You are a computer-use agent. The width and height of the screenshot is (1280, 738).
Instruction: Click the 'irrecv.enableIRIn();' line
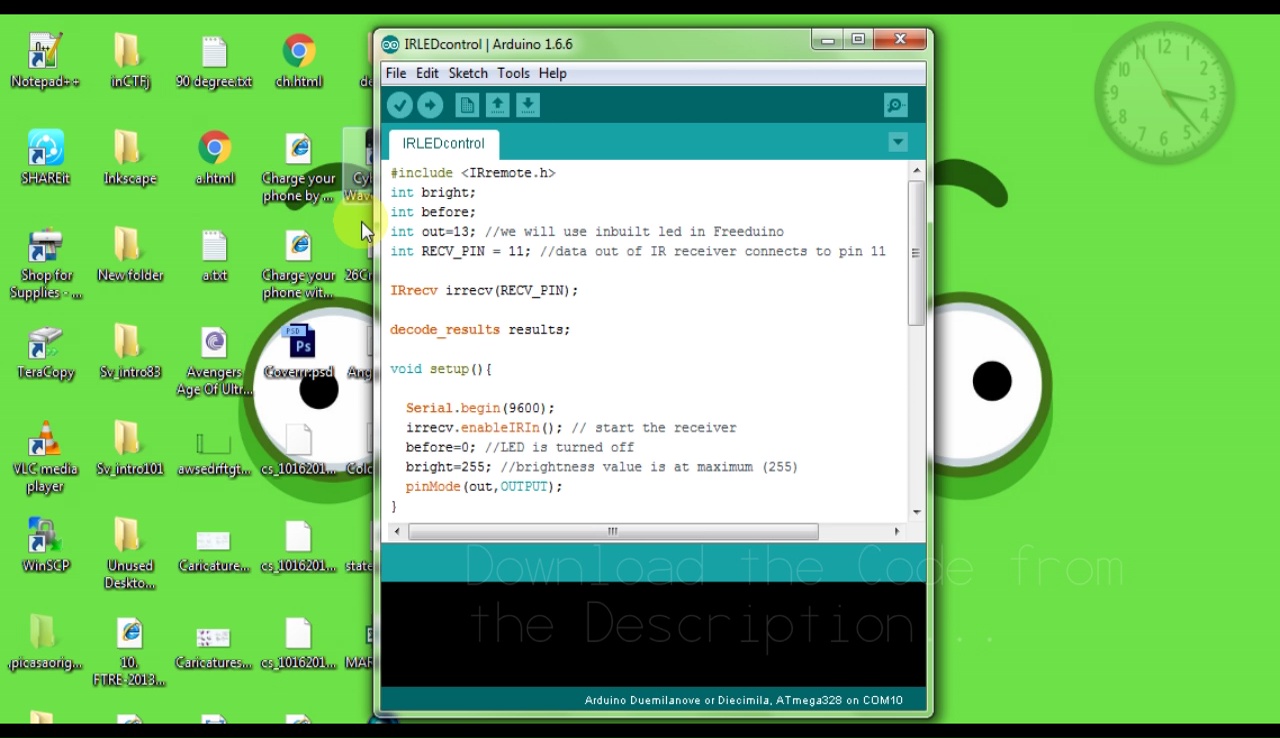(571, 428)
